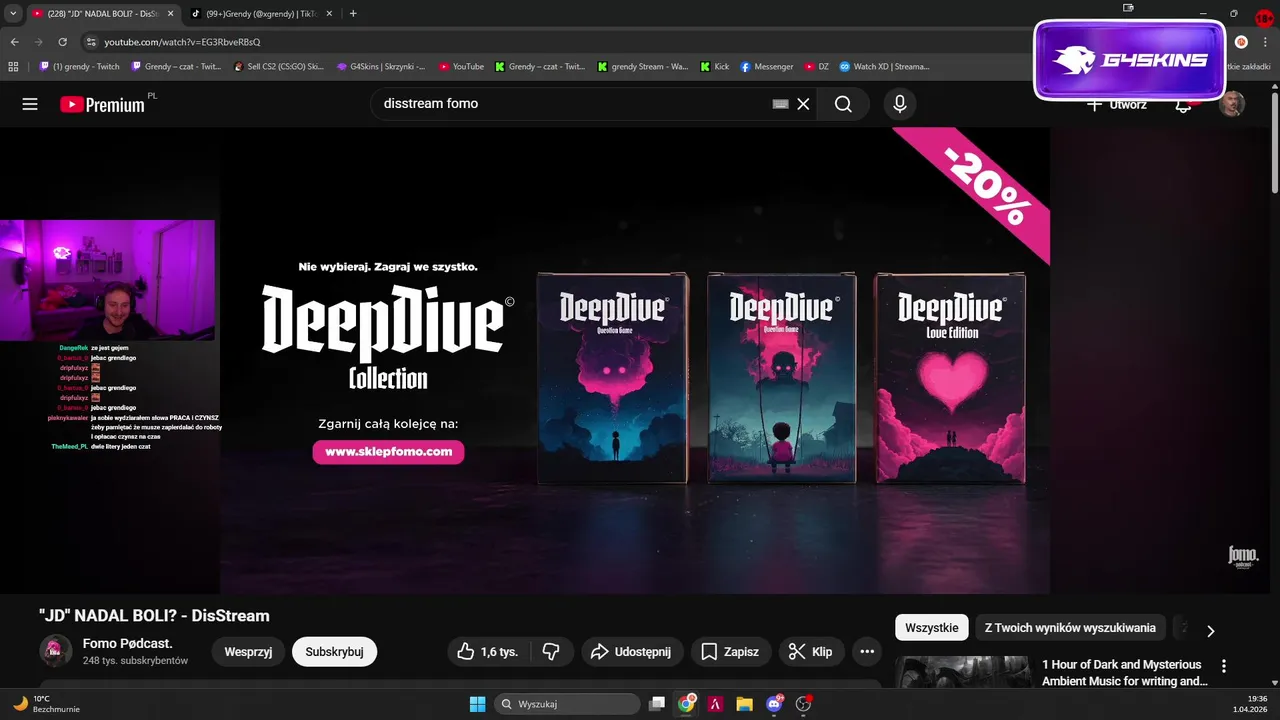Viewport: 1280px width, 720px height.
Task: Open the Sell CS2 (CS:GO) Ski... bookmark
Action: [279, 67]
